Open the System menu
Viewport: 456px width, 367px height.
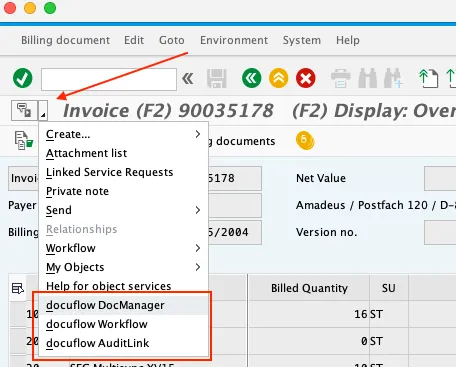(x=302, y=40)
